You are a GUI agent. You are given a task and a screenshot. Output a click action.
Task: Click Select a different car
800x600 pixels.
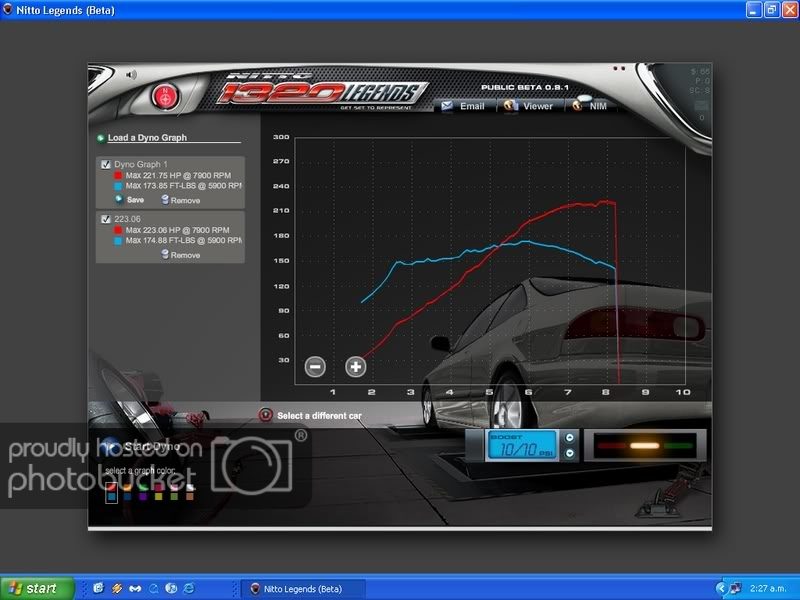tap(319, 416)
